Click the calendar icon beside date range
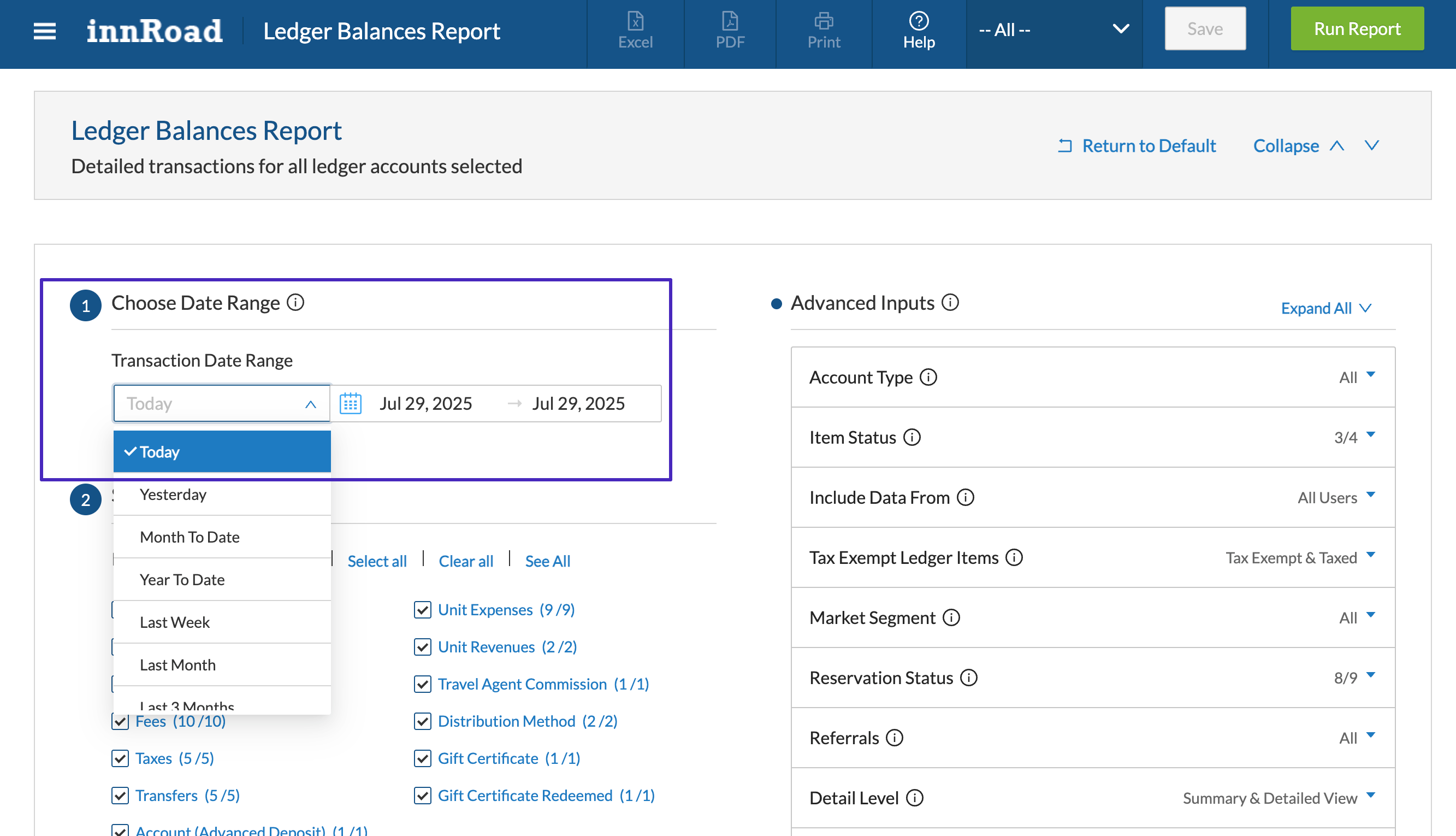1456x836 pixels. (x=350, y=404)
